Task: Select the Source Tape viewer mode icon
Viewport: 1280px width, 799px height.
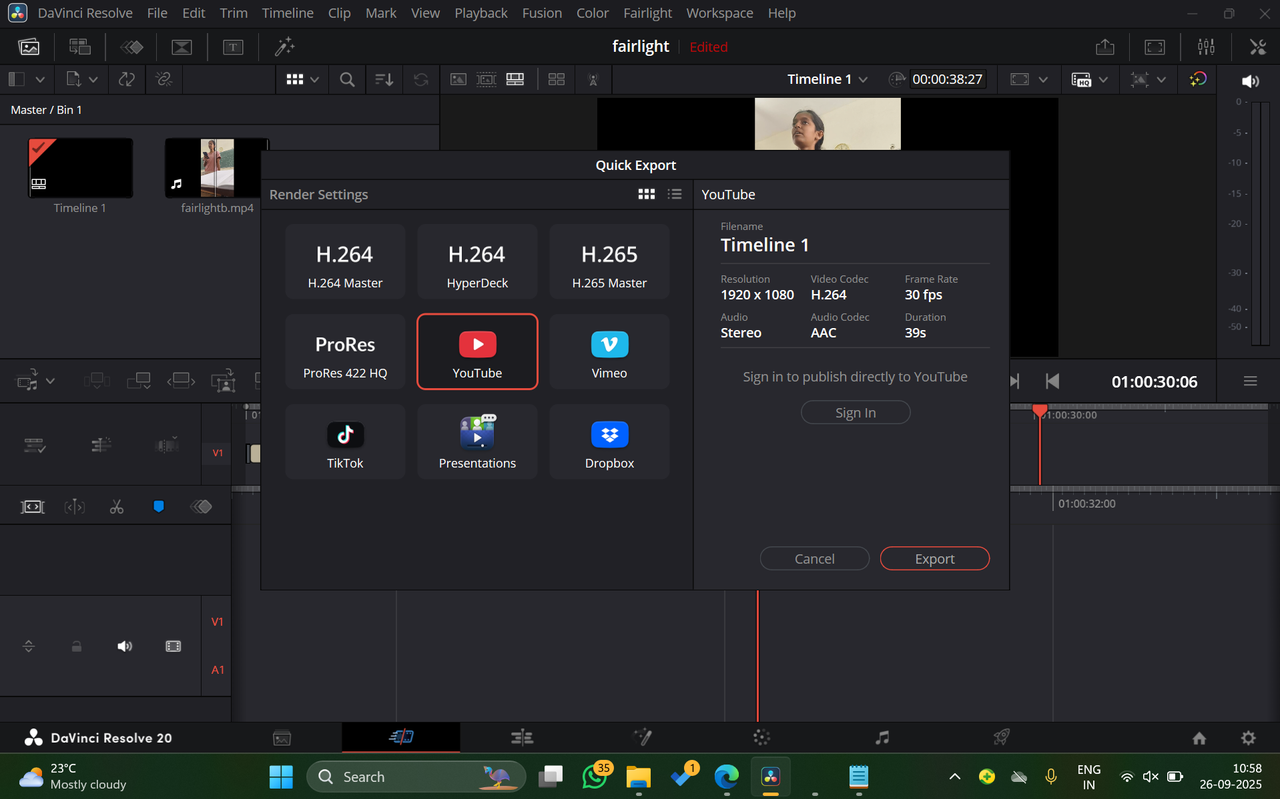Action: (486, 79)
